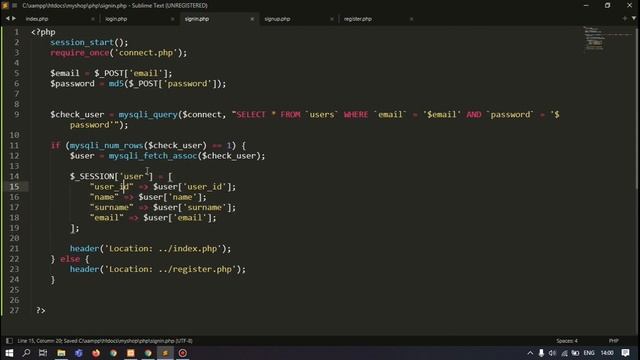This screenshot has width=640, height=360.
Task: Add a new tab with the plus button
Action: click(x=624, y=18)
